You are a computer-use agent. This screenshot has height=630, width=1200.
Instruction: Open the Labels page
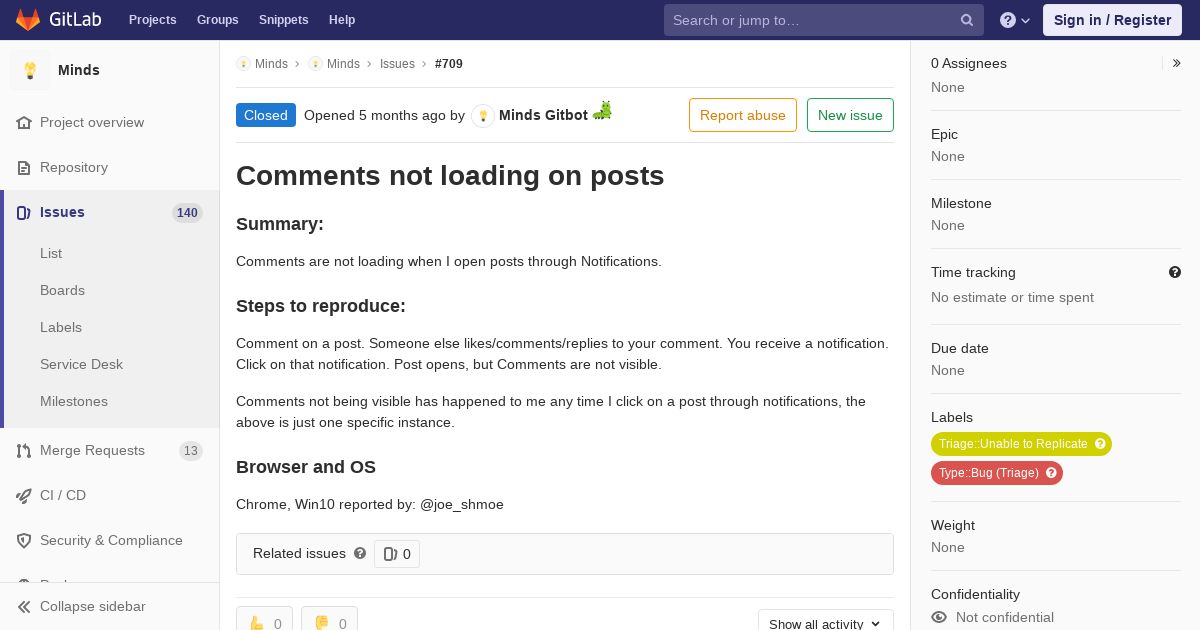point(61,327)
